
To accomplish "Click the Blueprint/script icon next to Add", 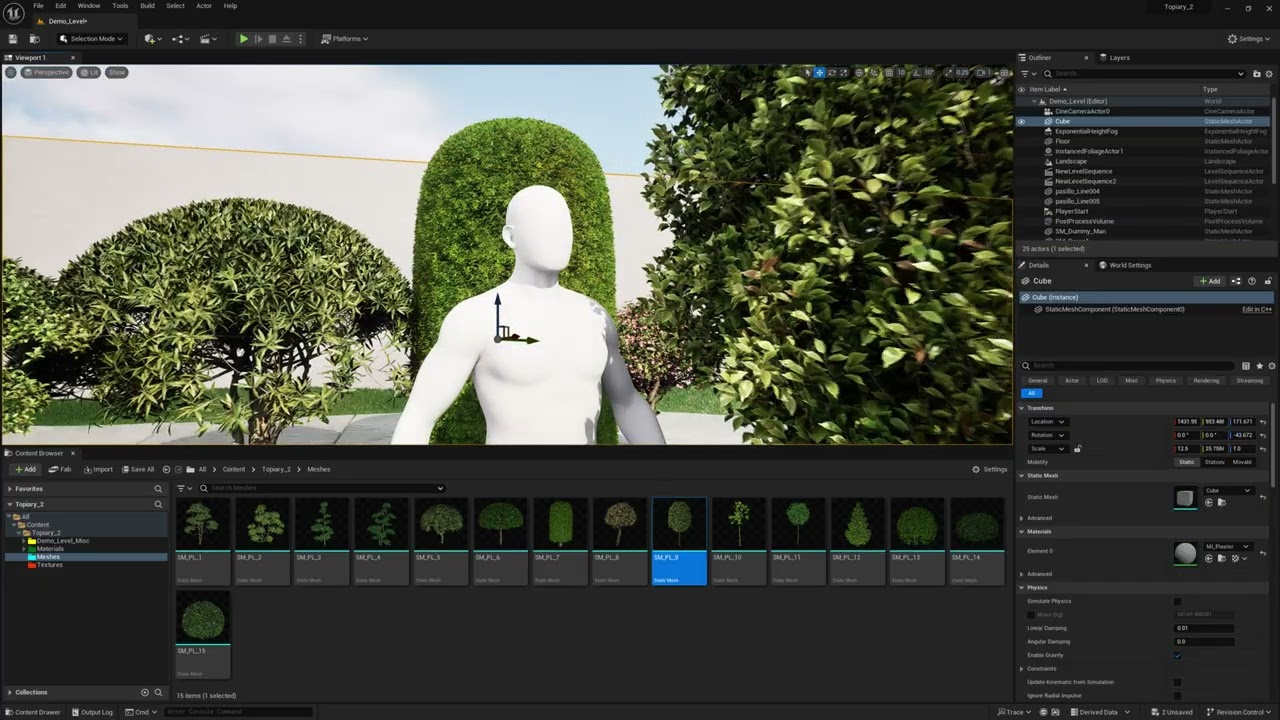I will (1236, 281).
